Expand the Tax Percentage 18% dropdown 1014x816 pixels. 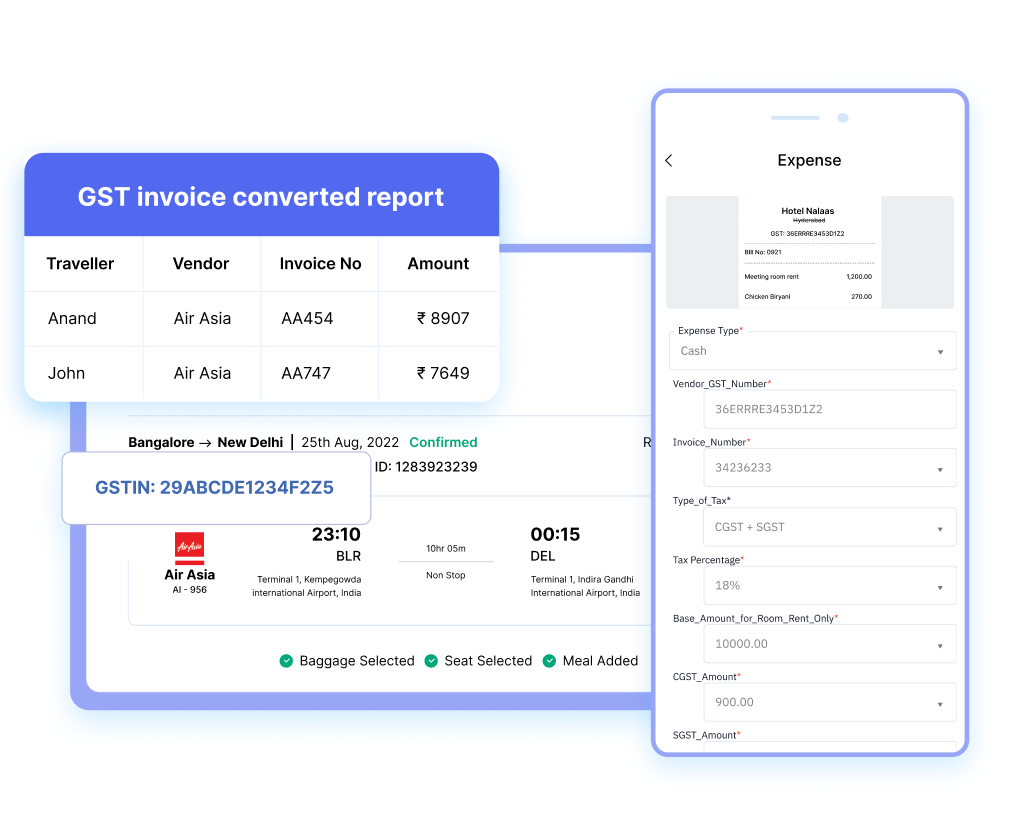coord(812,586)
